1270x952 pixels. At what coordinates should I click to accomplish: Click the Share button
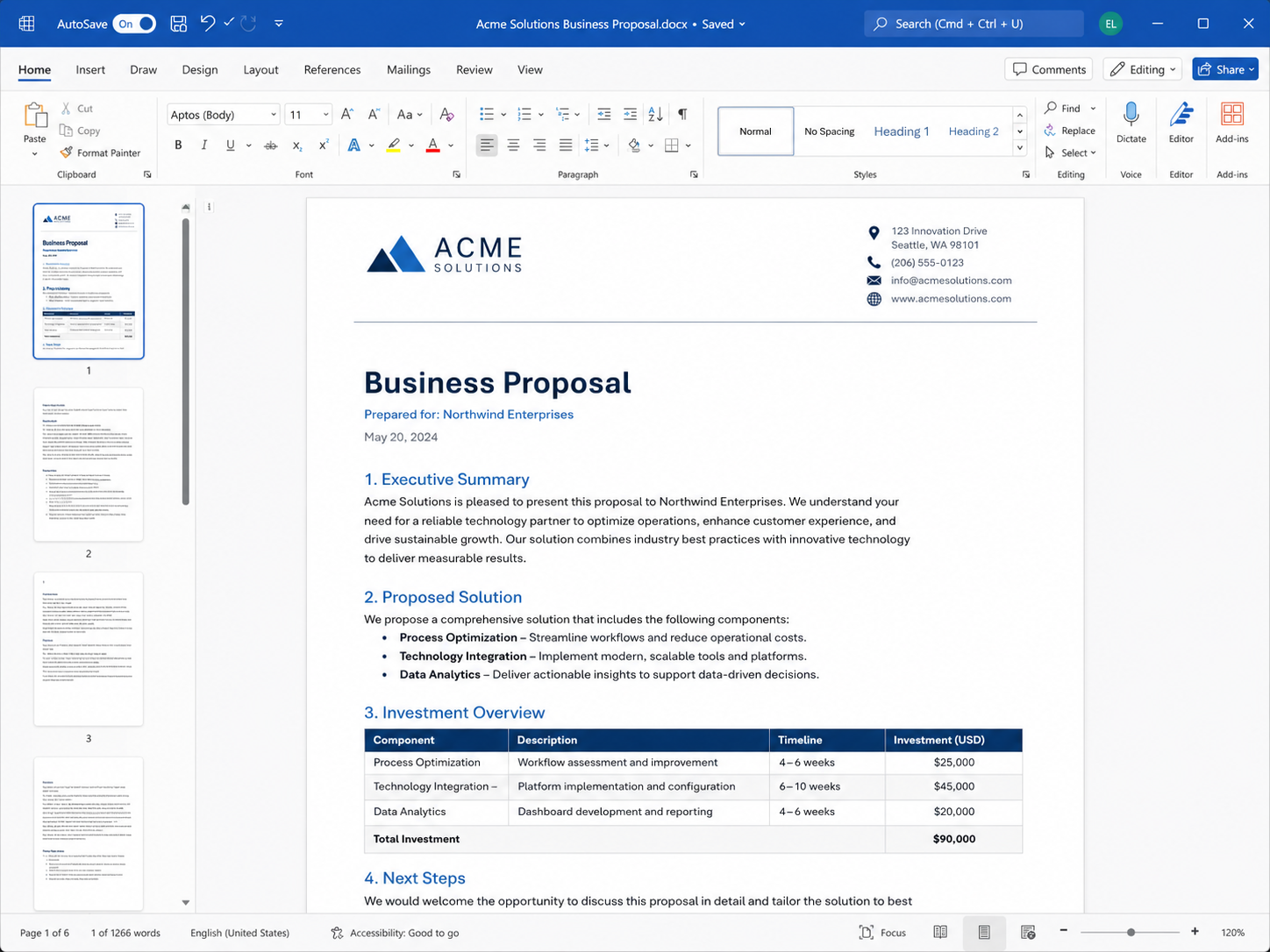pyautogui.click(x=1225, y=69)
